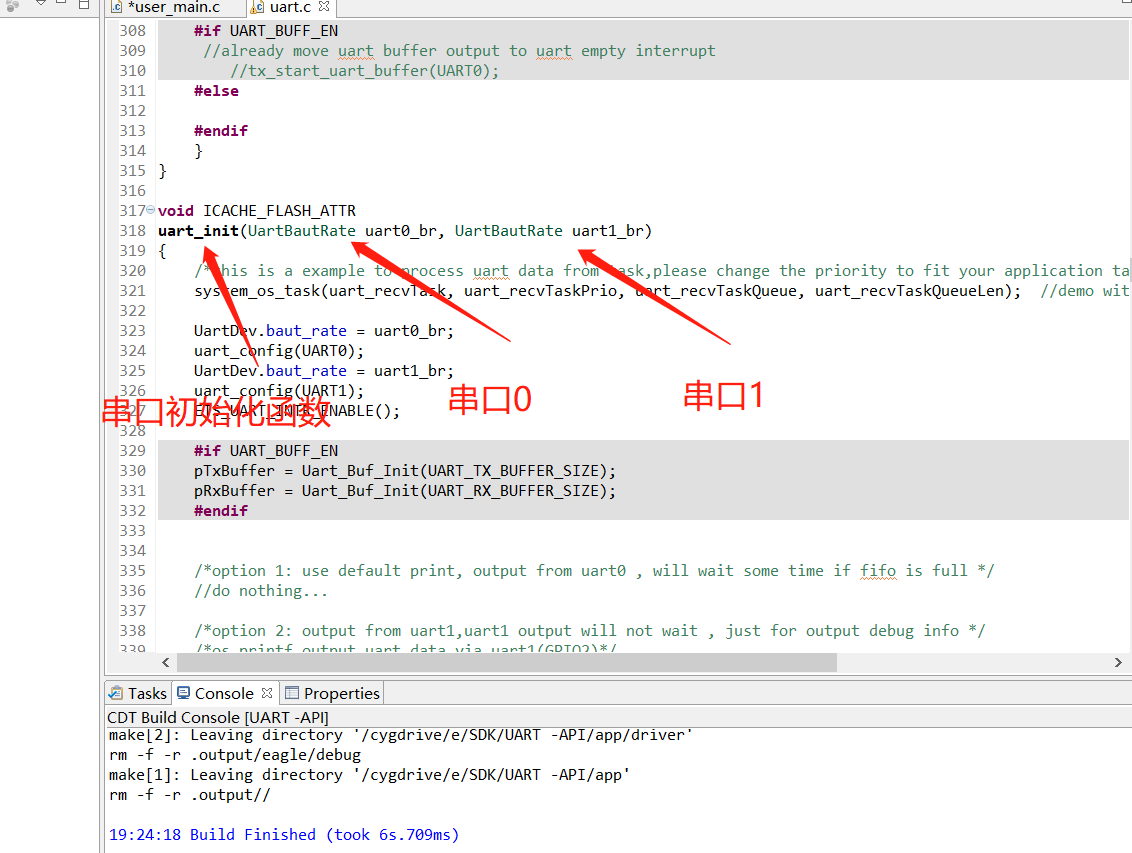Select the Console view tab
1132x853 pixels.
[x=224, y=694]
